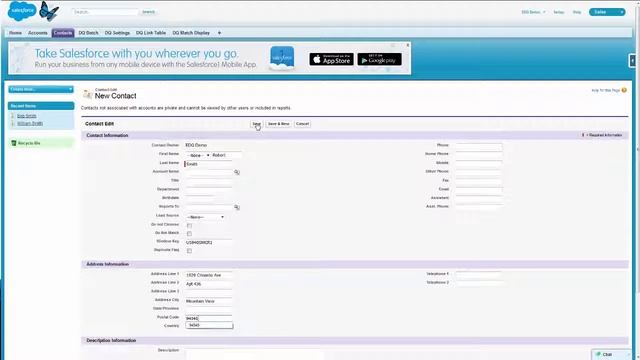The image size is (640, 360).
Task: Open the DQ Link Table tab
Action: [151, 33]
